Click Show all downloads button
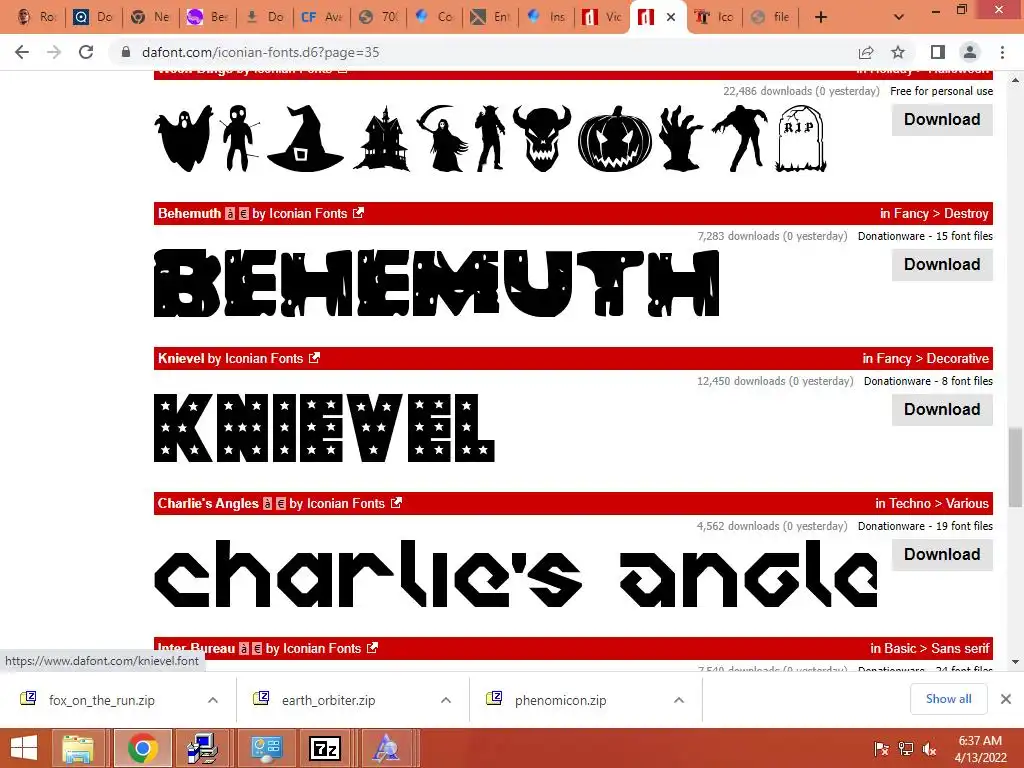This screenshot has height=768, width=1024. [948, 699]
